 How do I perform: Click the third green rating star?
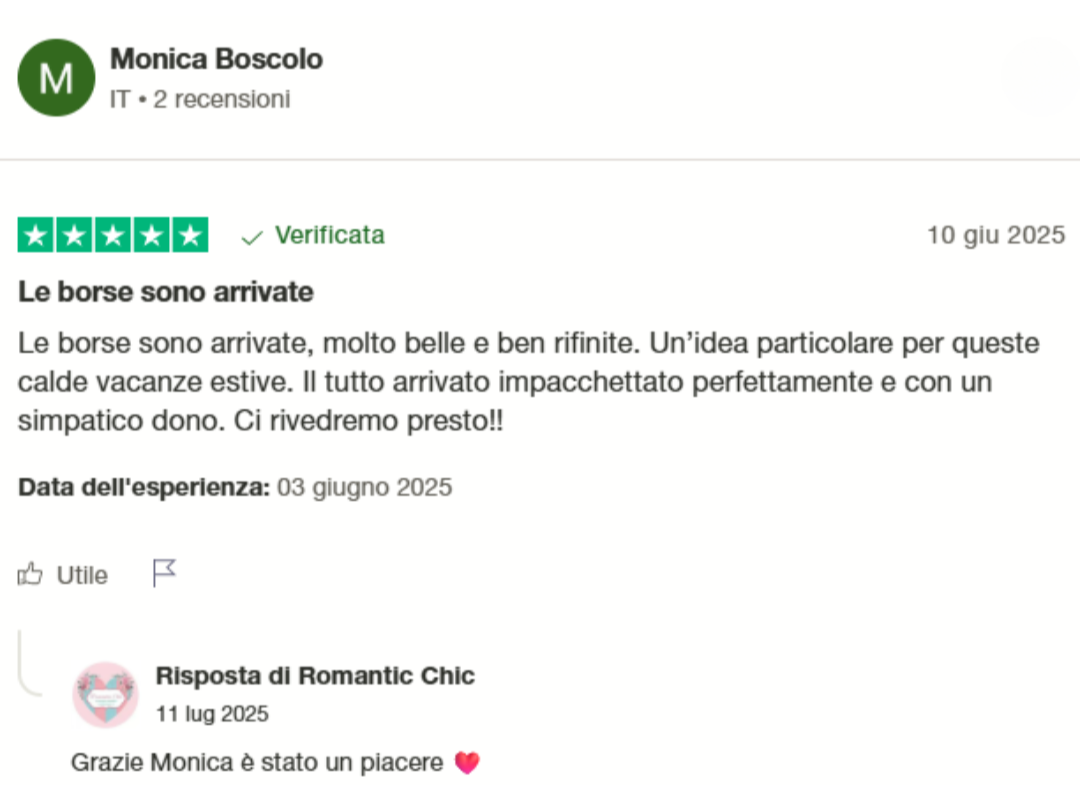[x=113, y=235]
